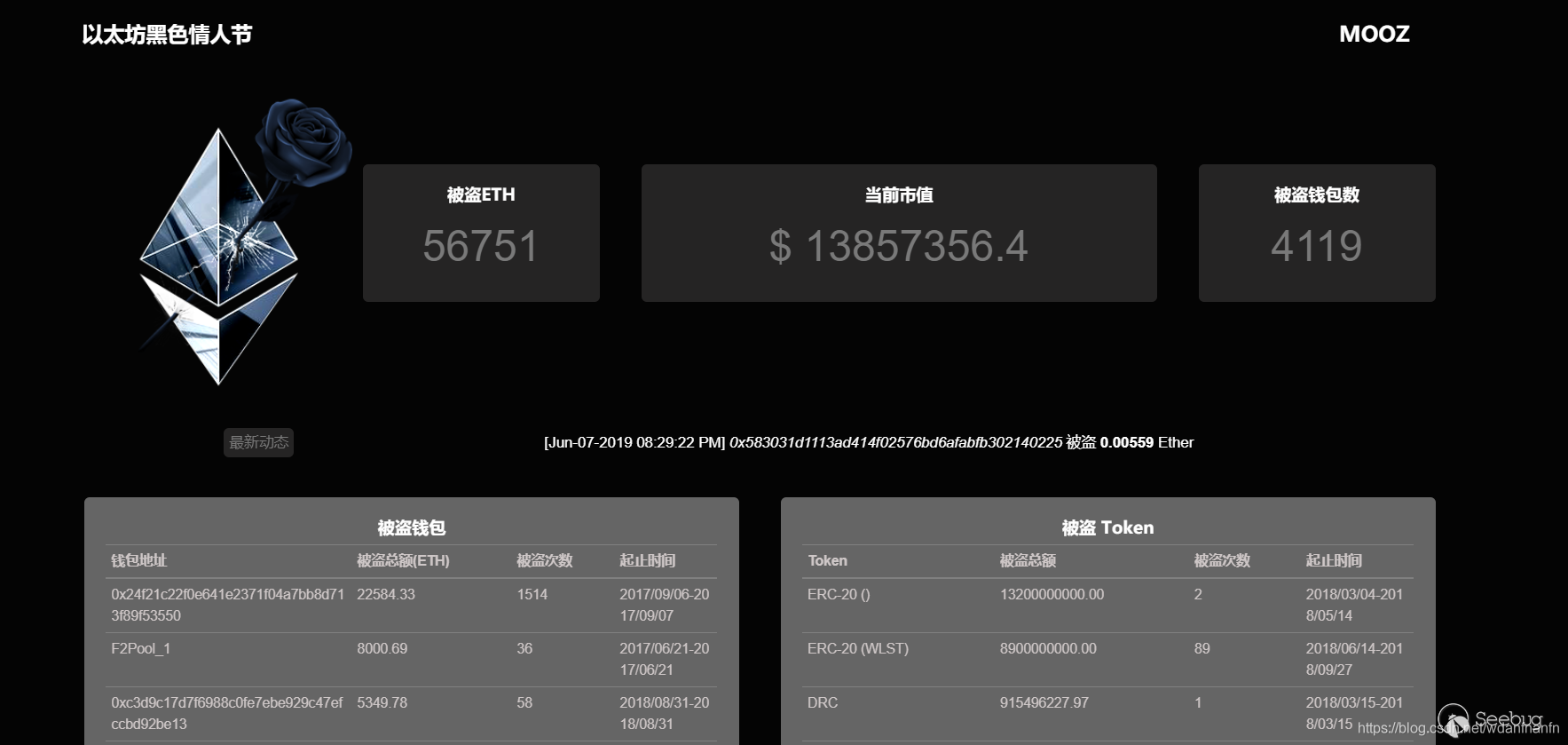The width and height of the screenshot is (1568, 745).
Task: Select the ERC-20 (WLST) token row
Action: 1107,659
